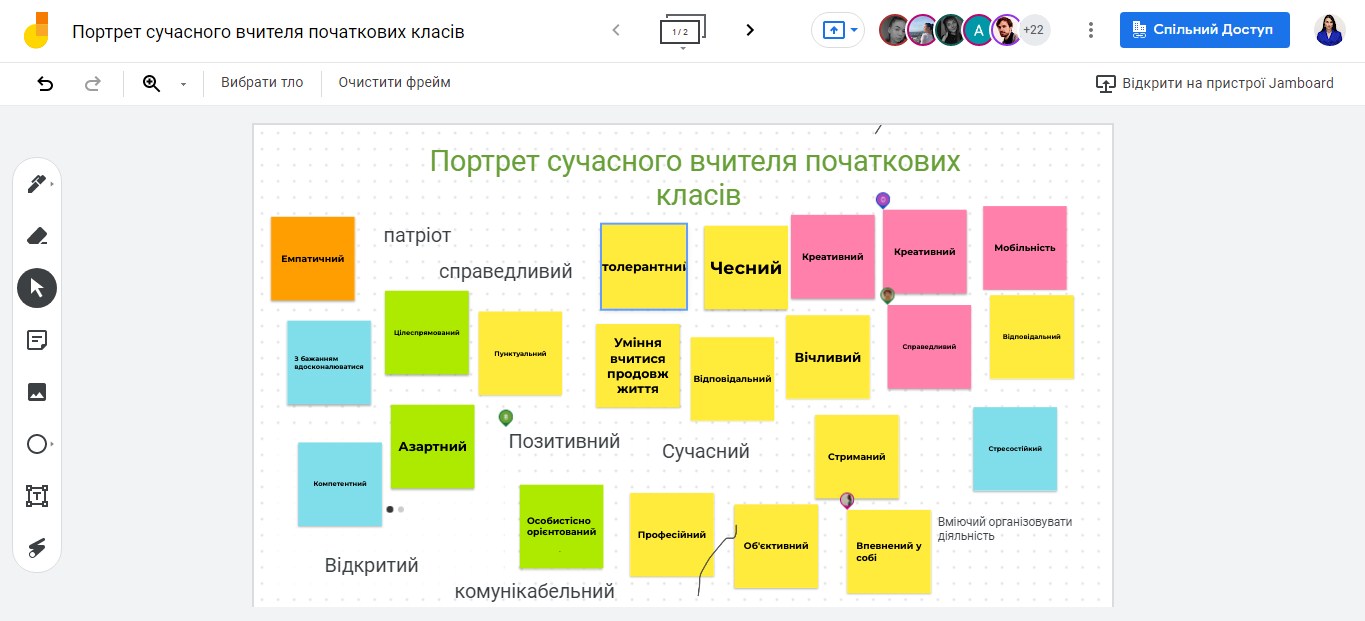Choose the Circle shape tool

tap(36, 444)
